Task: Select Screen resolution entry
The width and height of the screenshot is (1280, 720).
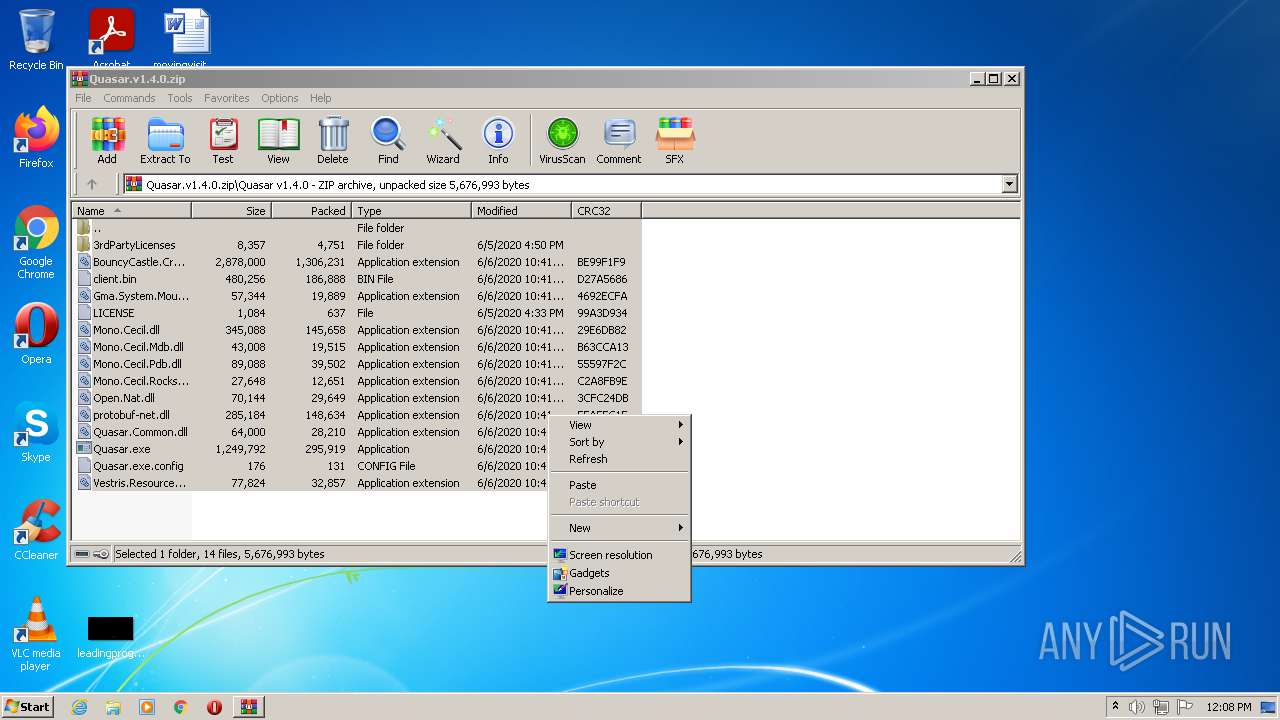Action: [620, 555]
